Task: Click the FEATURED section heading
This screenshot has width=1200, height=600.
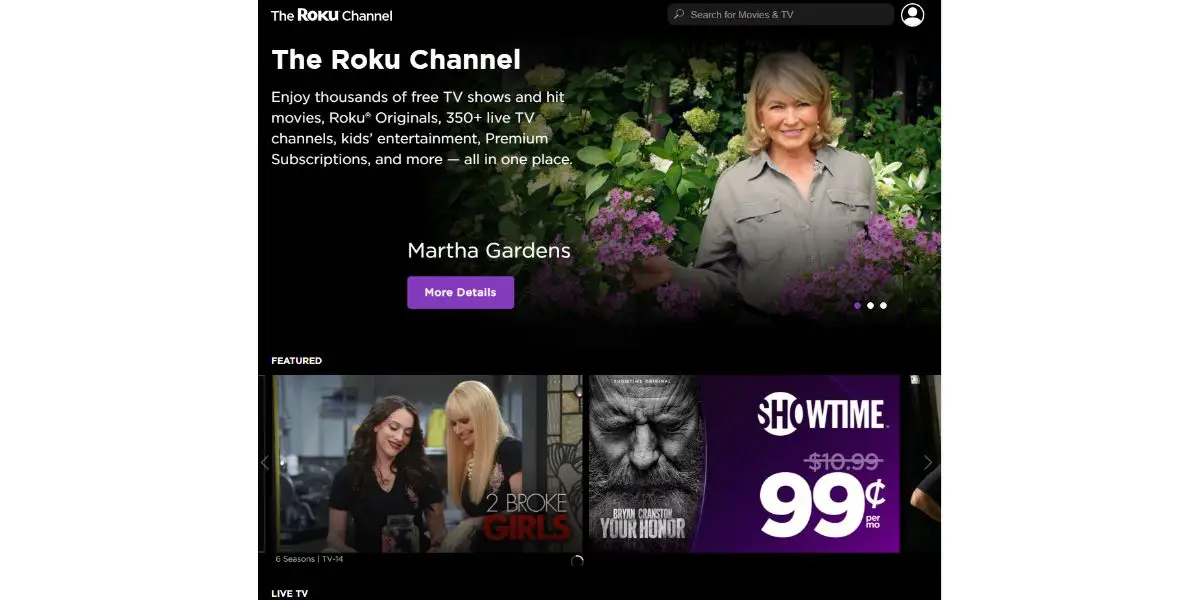Action: (x=297, y=360)
